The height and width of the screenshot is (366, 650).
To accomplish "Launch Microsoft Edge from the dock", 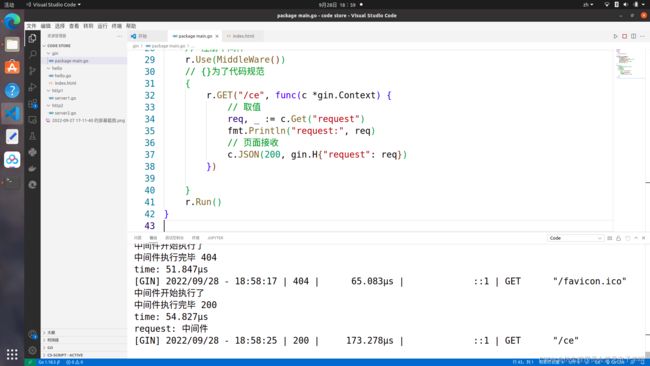I will tap(12, 22).
